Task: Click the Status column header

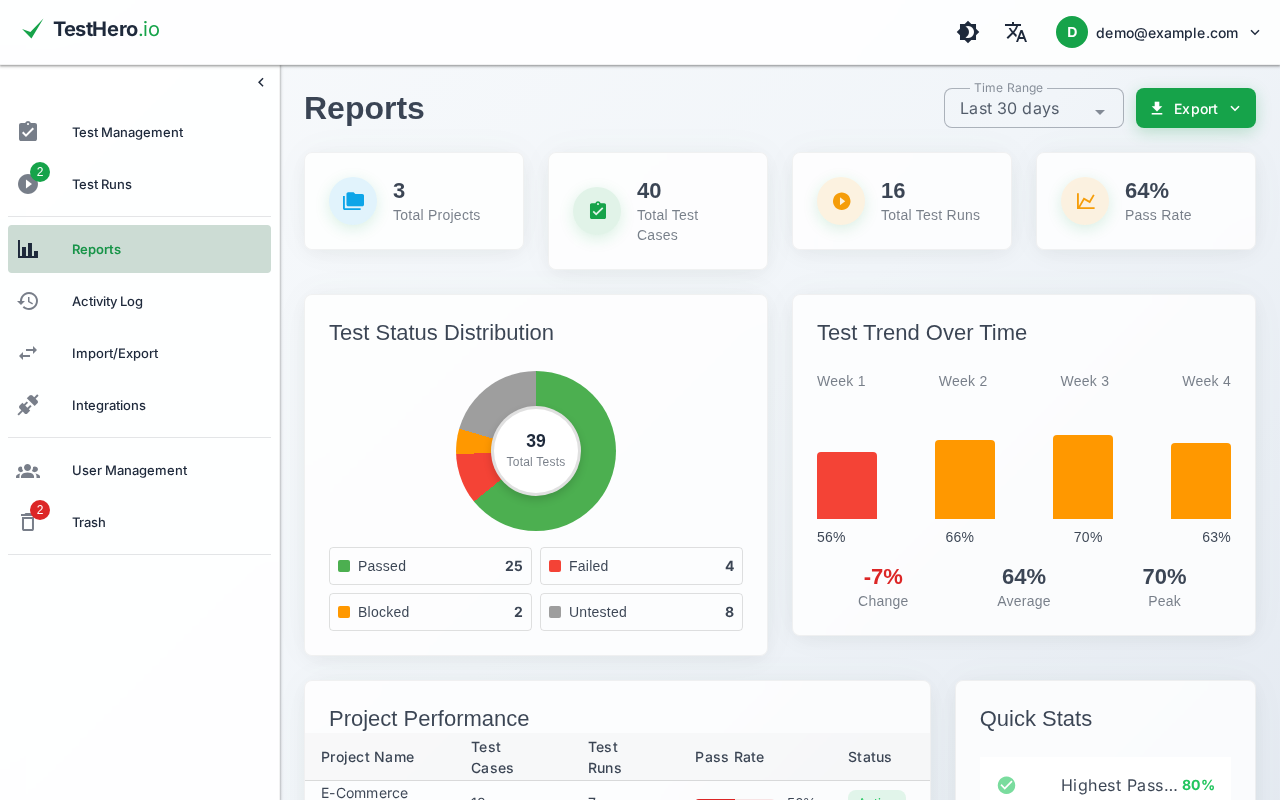Action: 869,757
